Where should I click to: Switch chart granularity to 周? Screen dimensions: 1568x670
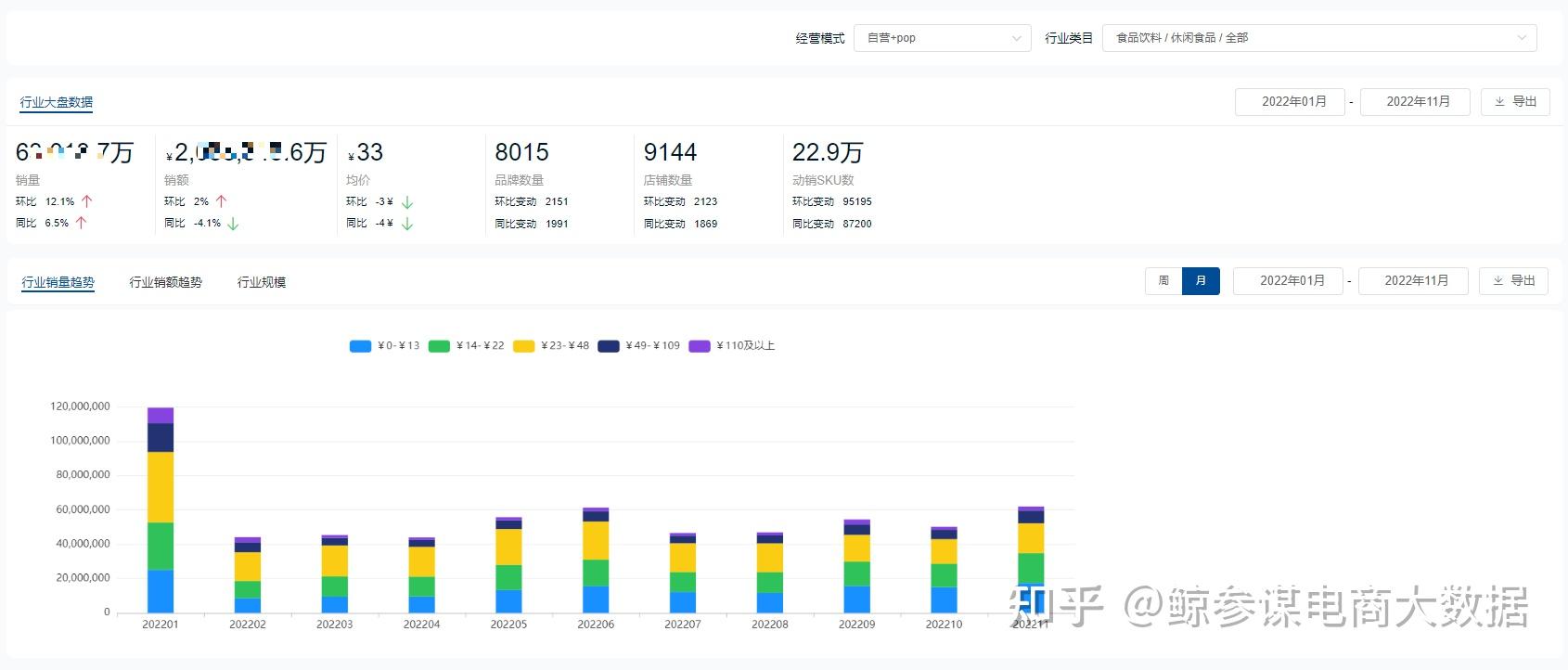[1163, 281]
